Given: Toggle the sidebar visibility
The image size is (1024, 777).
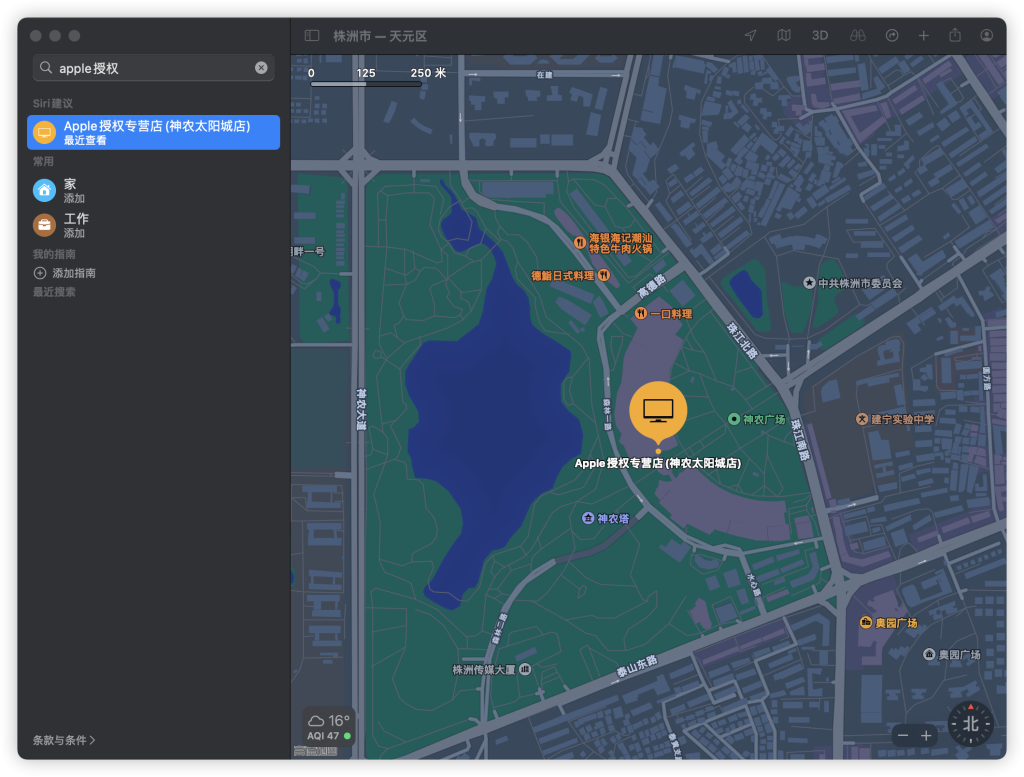Looking at the screenshot, I should pos(312,35).
